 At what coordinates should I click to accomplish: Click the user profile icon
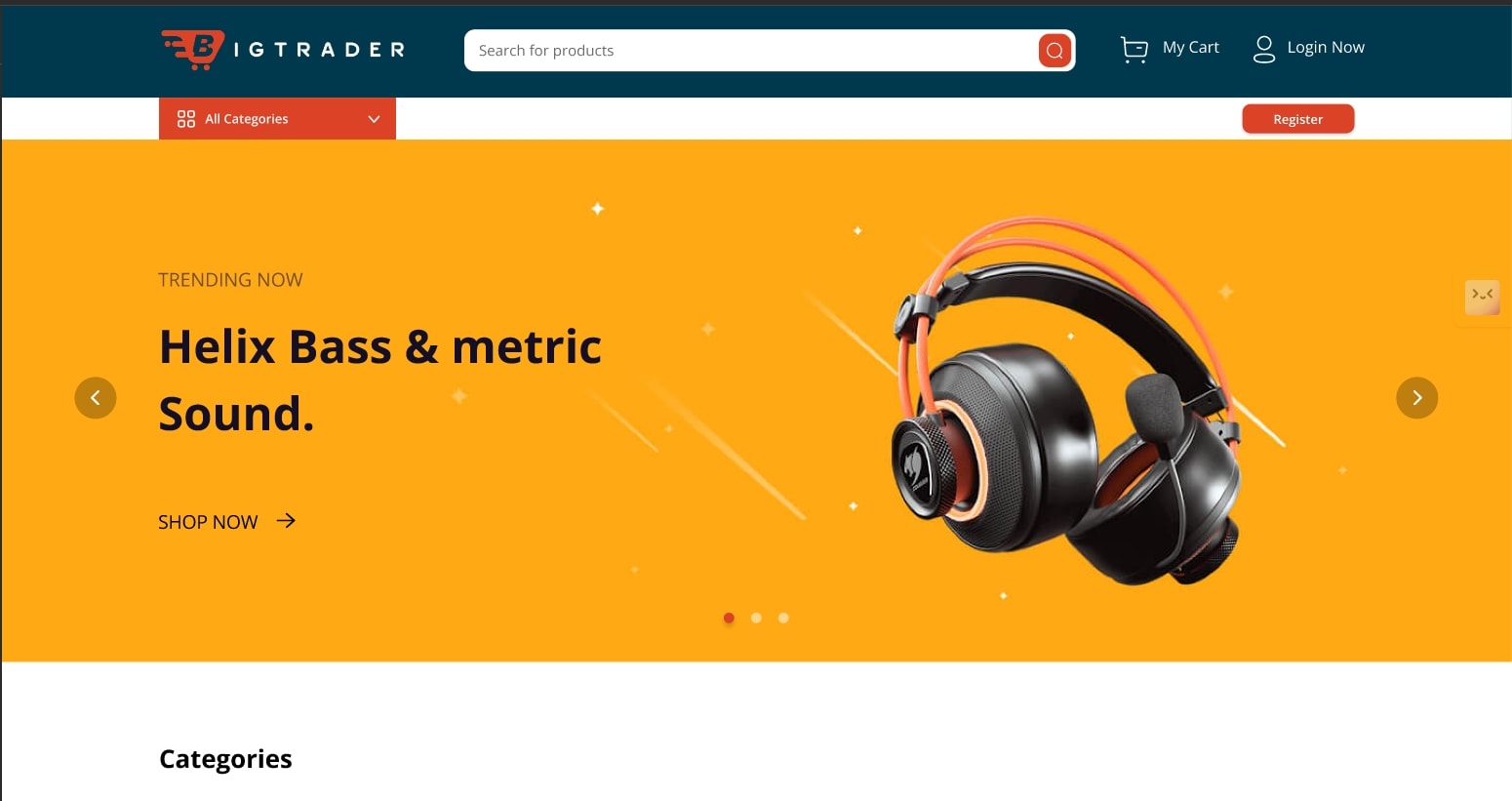point(1263,49)
